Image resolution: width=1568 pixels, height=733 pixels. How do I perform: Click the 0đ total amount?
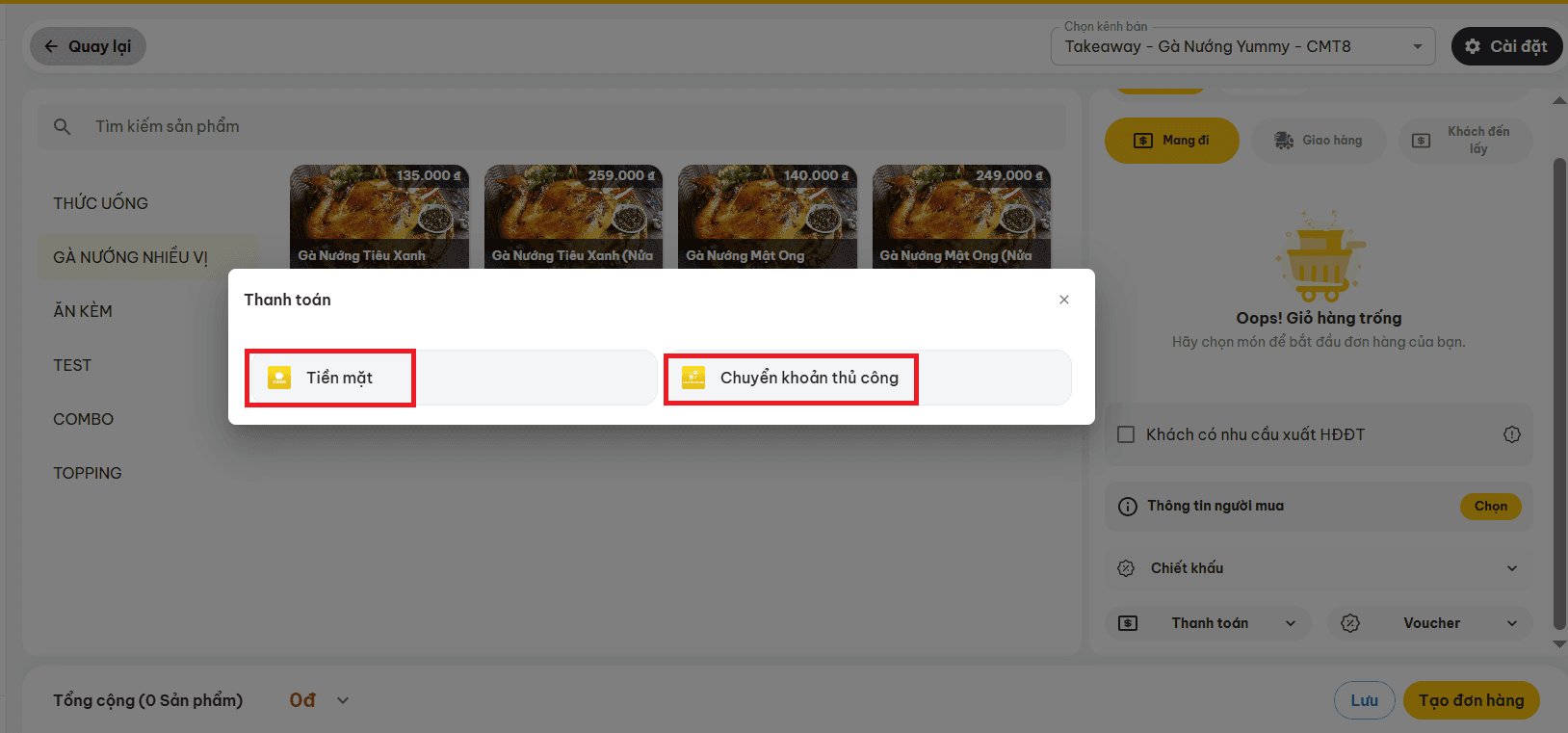click(302, 700)
